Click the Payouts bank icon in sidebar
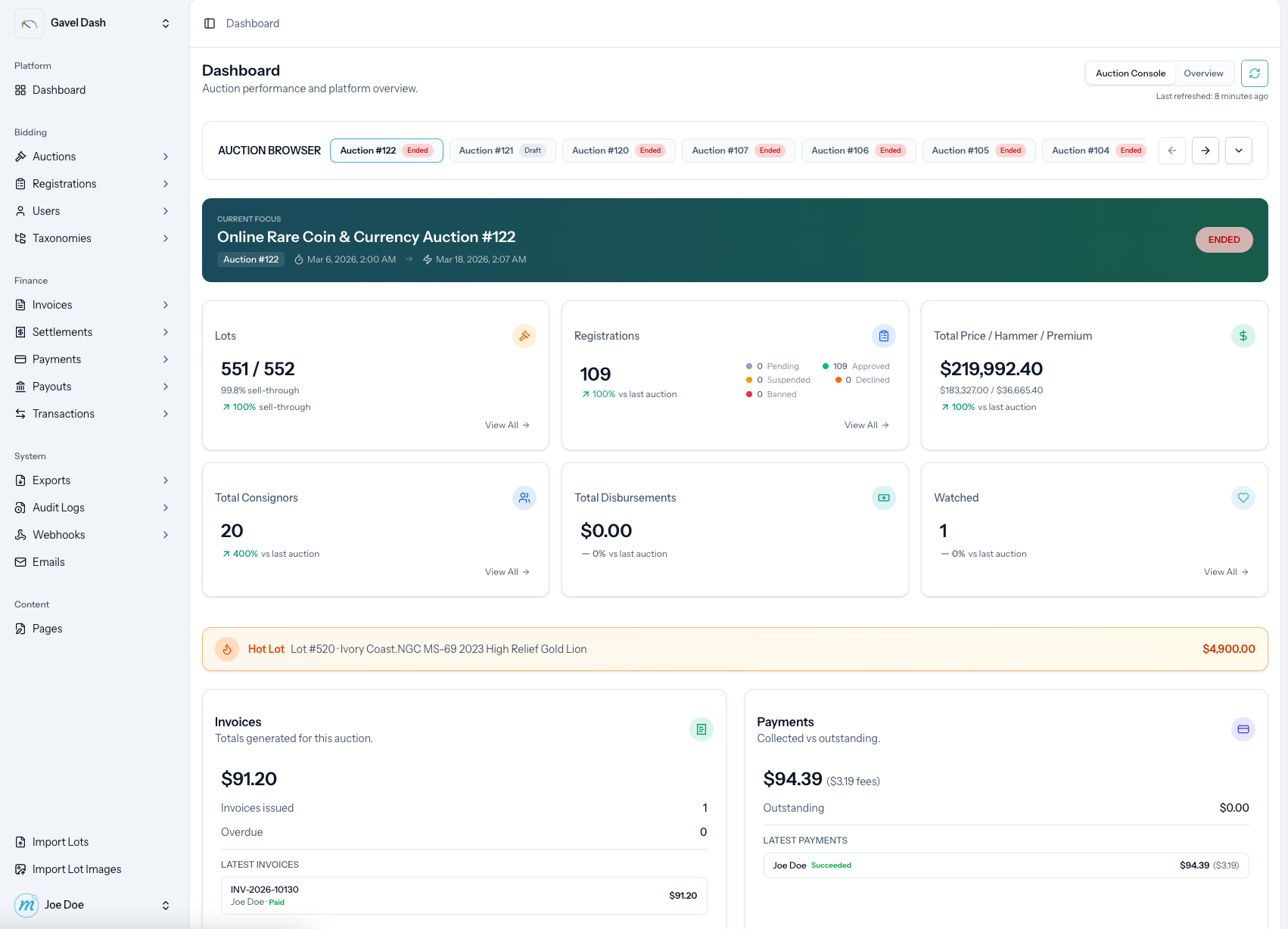 20,387
